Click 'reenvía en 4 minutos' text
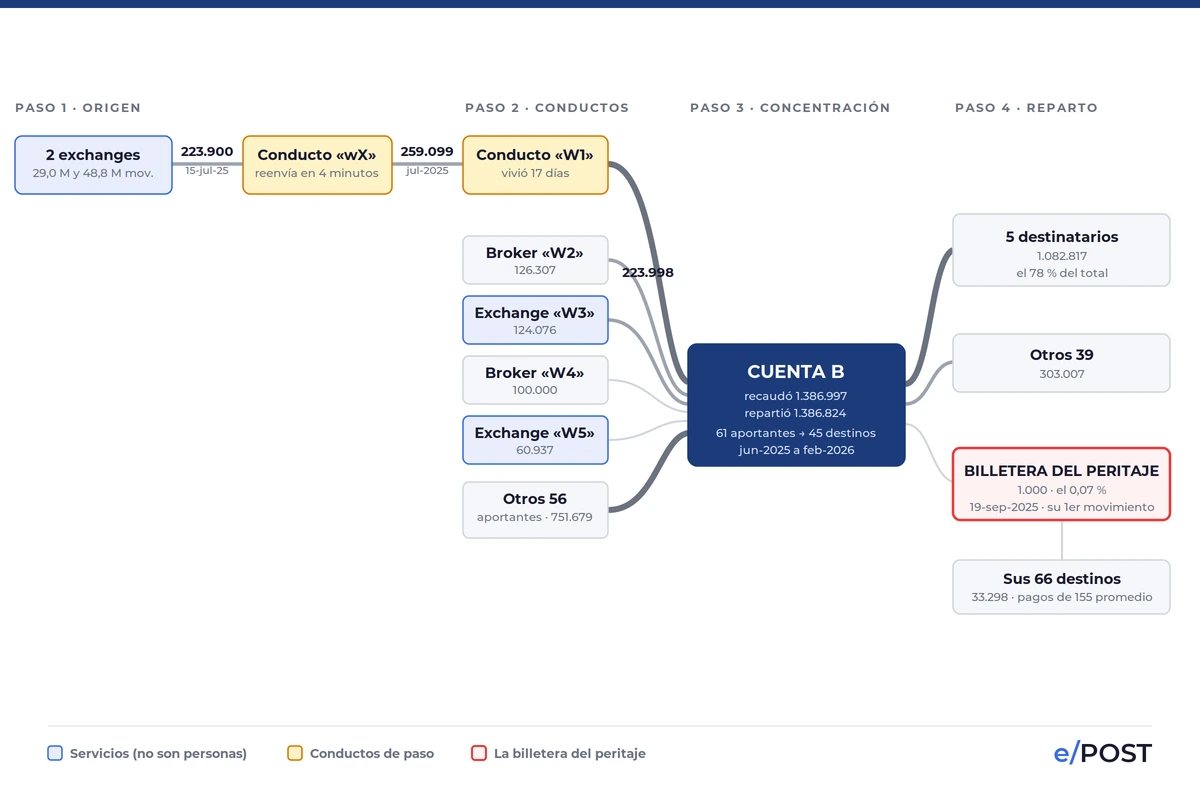The width and height of the screenshot is (1200, 800). [x=317, y=173]
